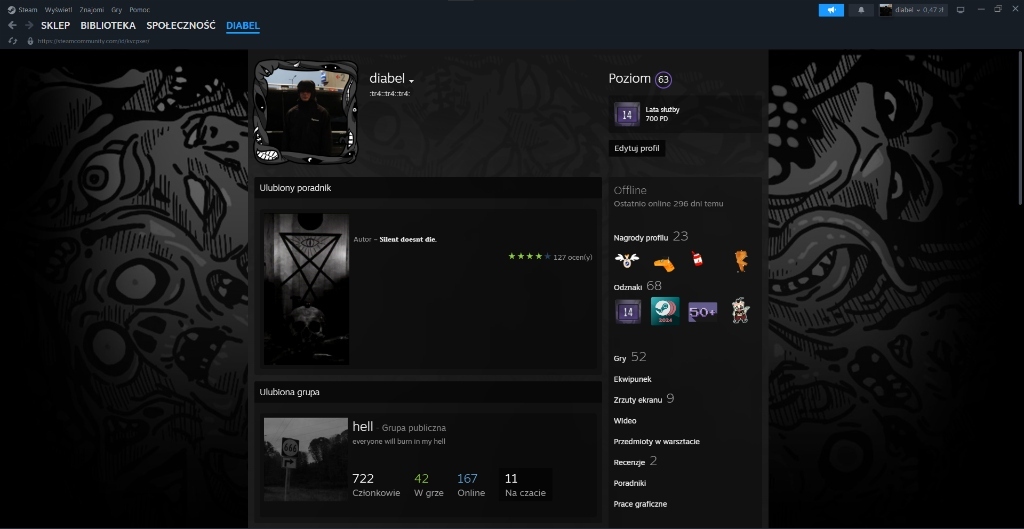Click the Ulubiony poradnik section header
The image size is (1024, 529).
pyautogui.click(x=428, y=188)
